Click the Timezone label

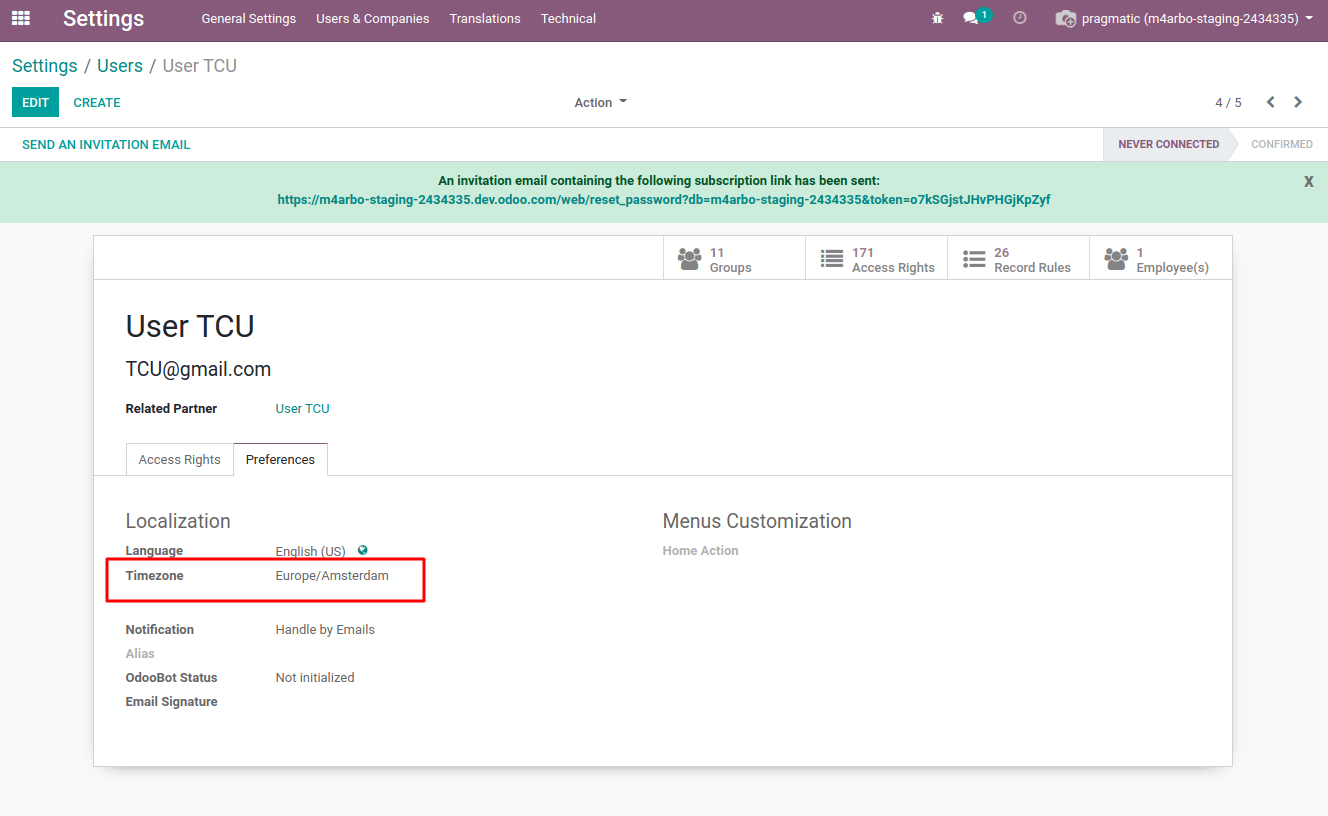pyautogui.click(x=154, y=576)
